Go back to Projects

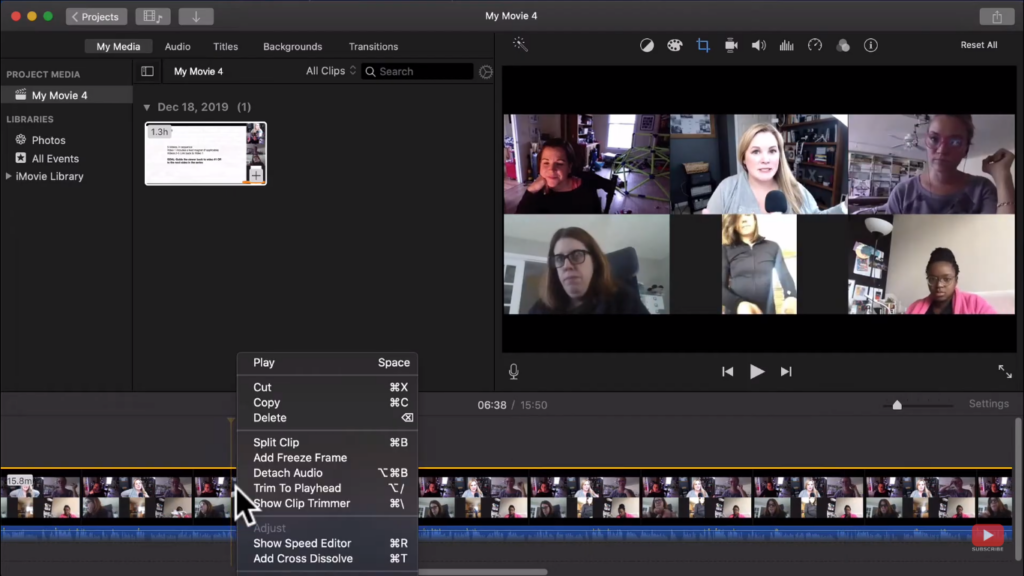pyautogui.click(x=96, y=16)
